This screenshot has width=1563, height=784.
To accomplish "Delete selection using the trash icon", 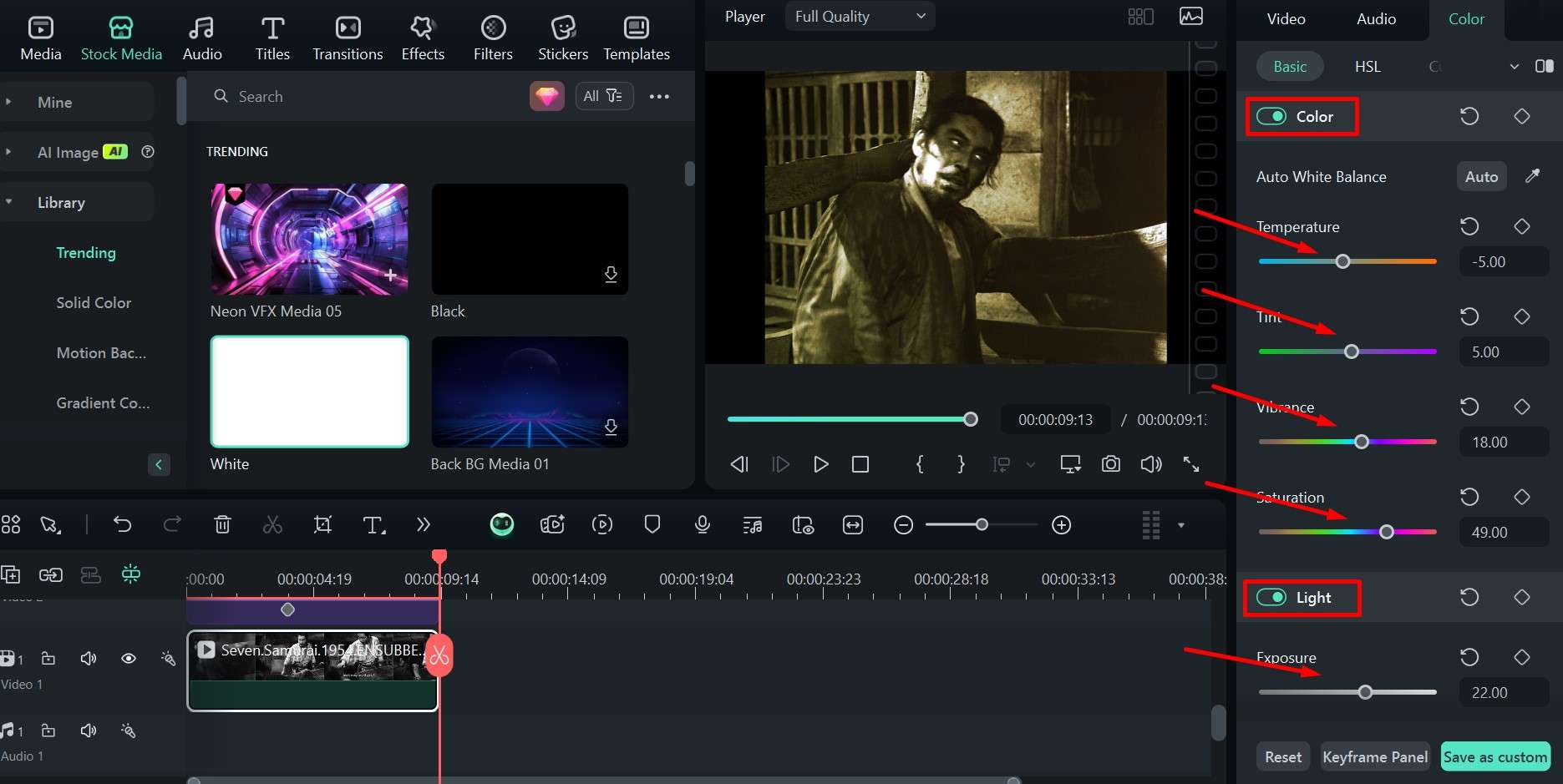I will (222, 524).
